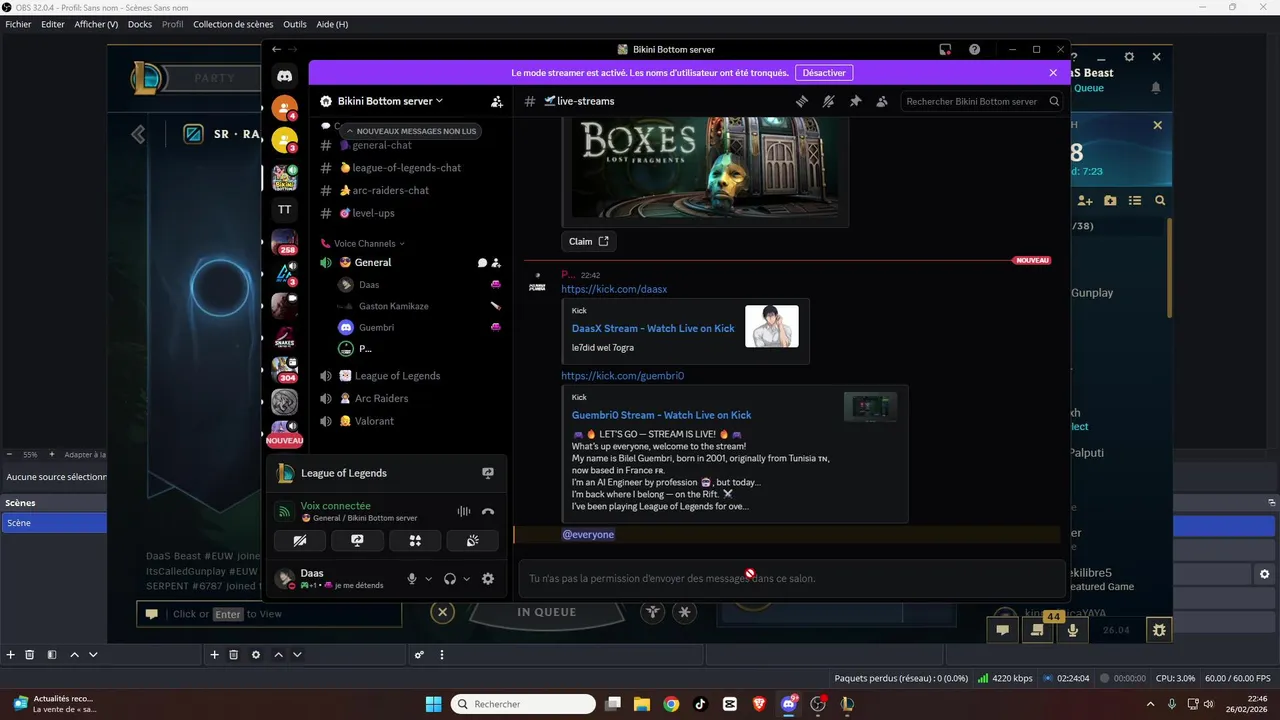Viewport: 1280px width, 720px height.
Task: Open the server with 258 badge
Action: point(285,242)
